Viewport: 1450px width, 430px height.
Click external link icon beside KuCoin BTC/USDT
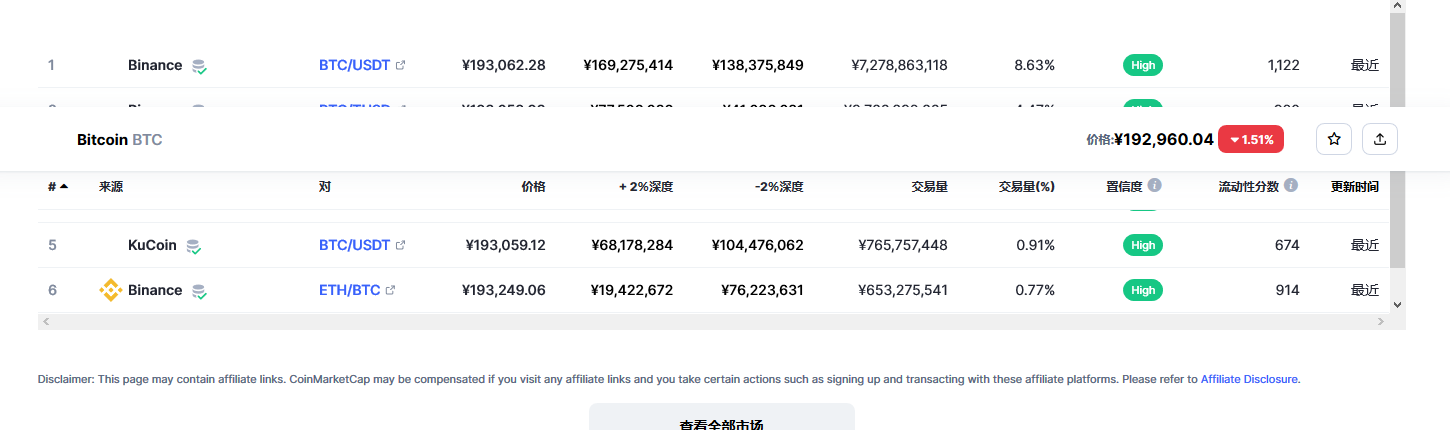coord(400,245)
